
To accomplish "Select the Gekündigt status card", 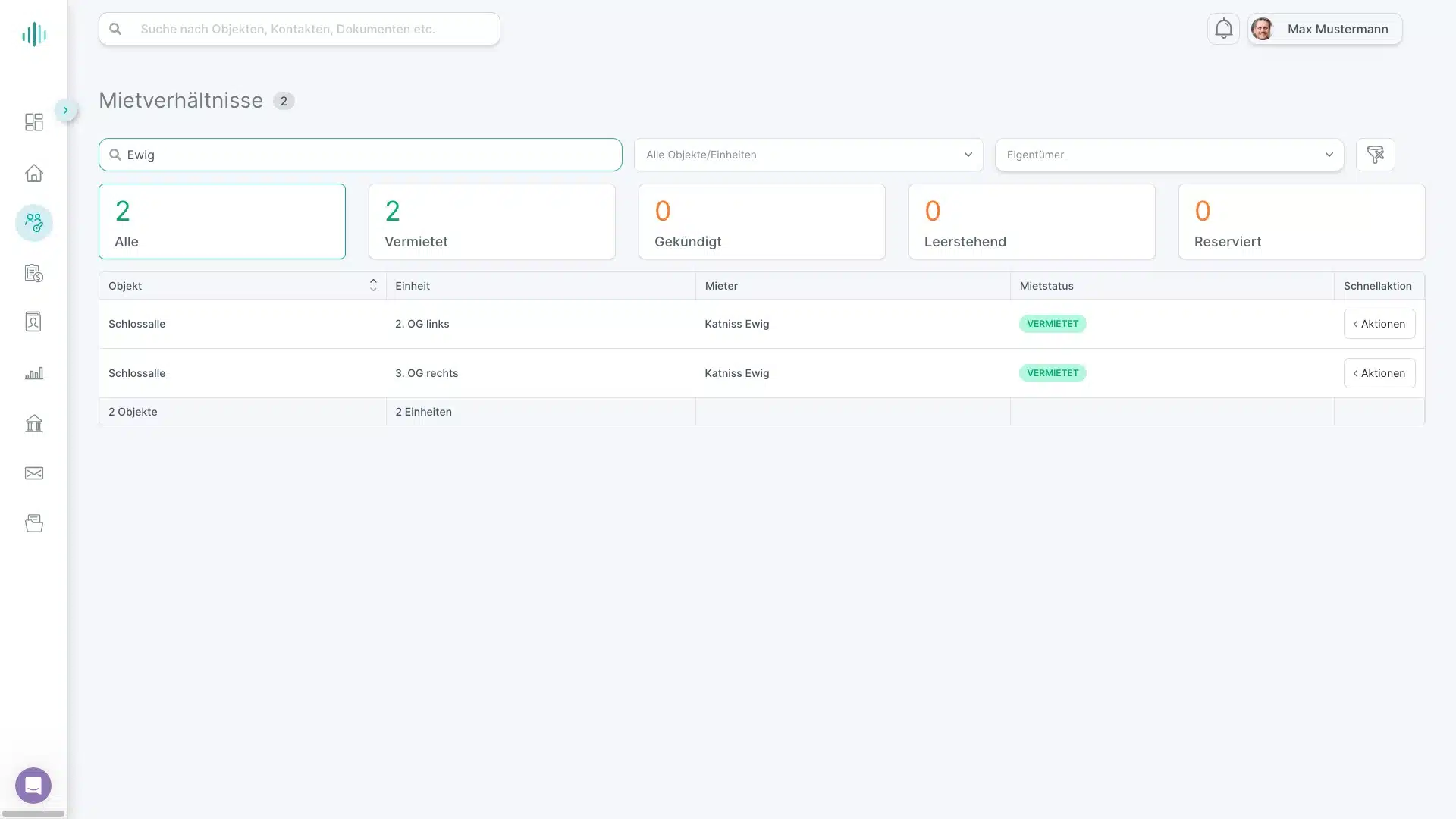I will tap(762, 221).
